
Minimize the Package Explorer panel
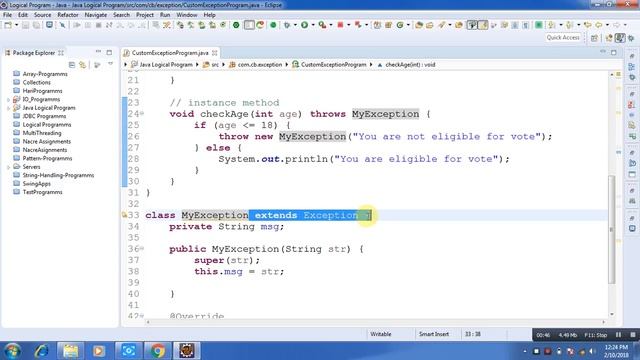click(98, 52)
